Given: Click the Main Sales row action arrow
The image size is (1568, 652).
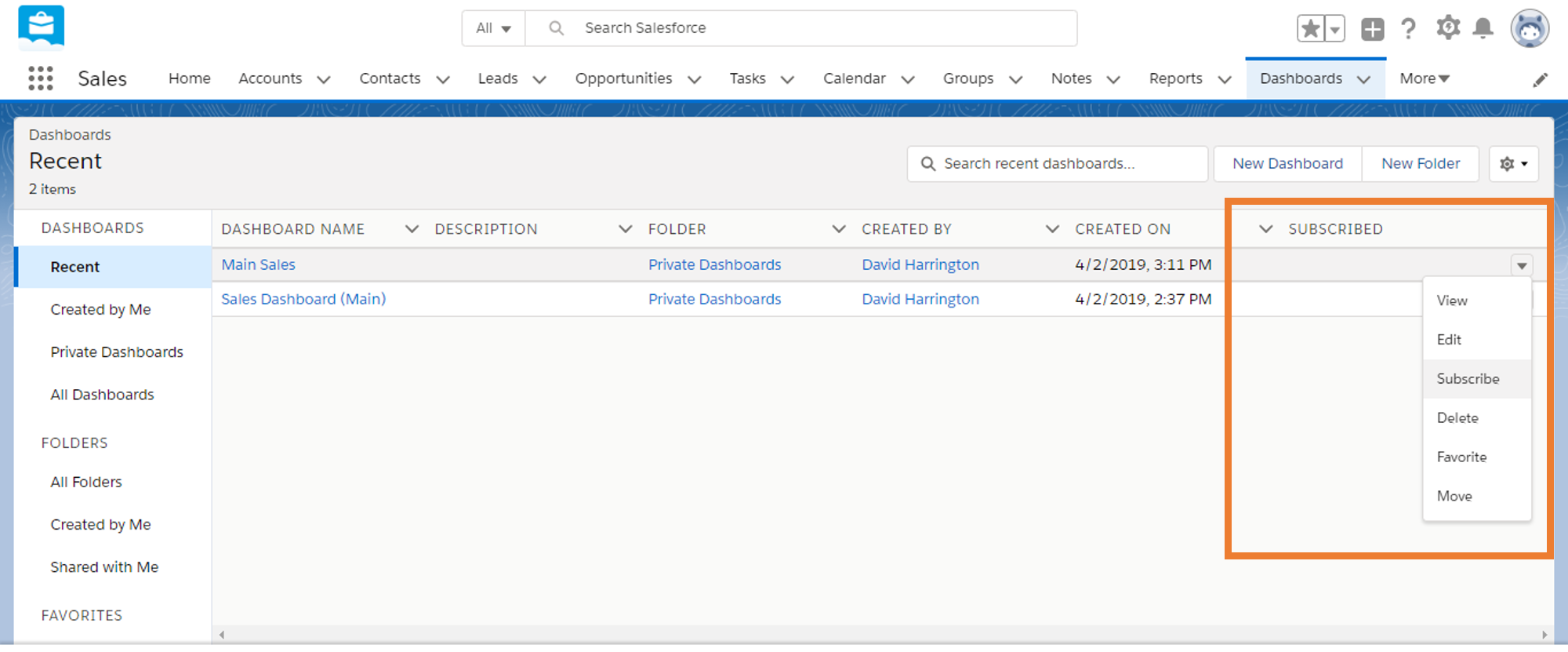Looking at the screenshot, I should pyautogui.click(x=1522, y=266).
